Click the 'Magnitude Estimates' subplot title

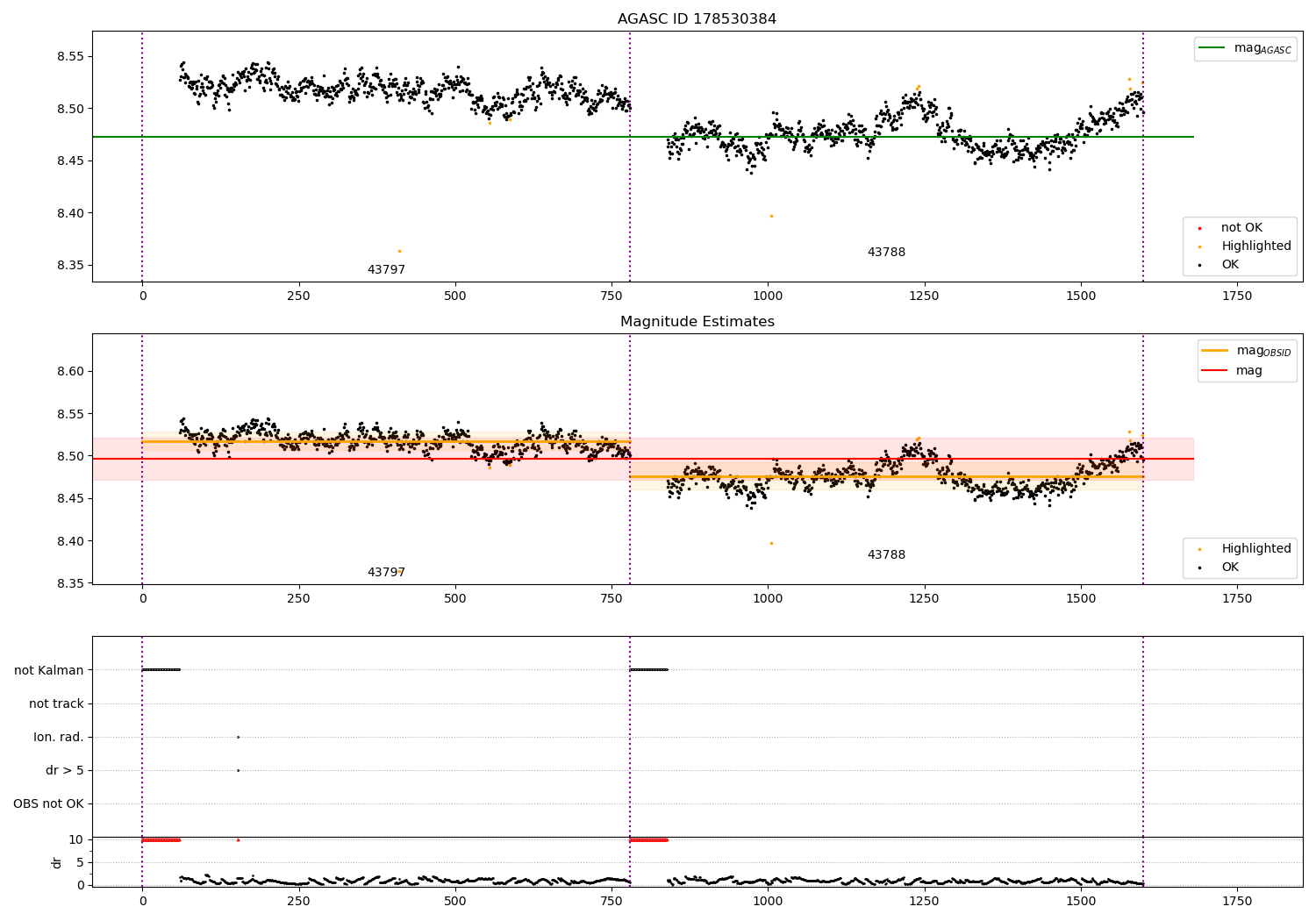[x=697, y=322]
